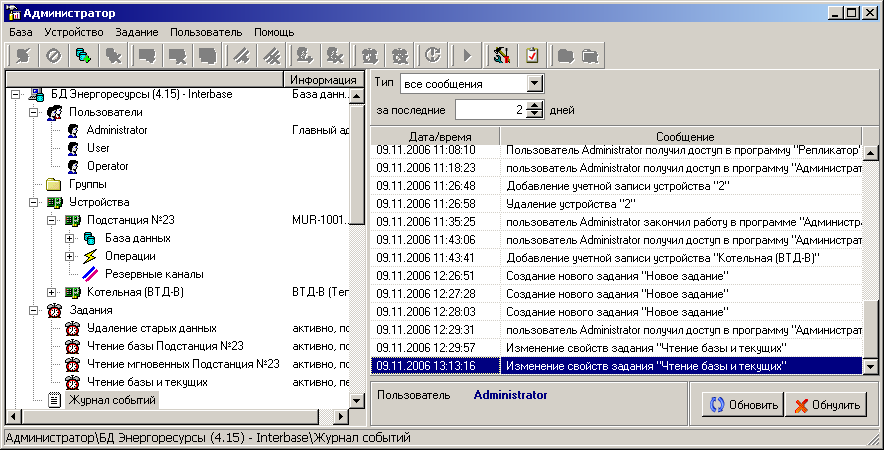Collapse the Пользователи tree node
Screen dimensions: 884x450
33,112
